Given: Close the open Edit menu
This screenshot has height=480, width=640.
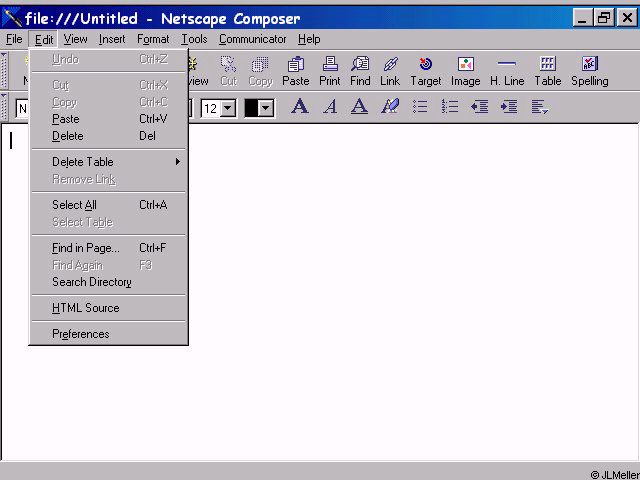Looking at the screenshot, I should [44, 40].
